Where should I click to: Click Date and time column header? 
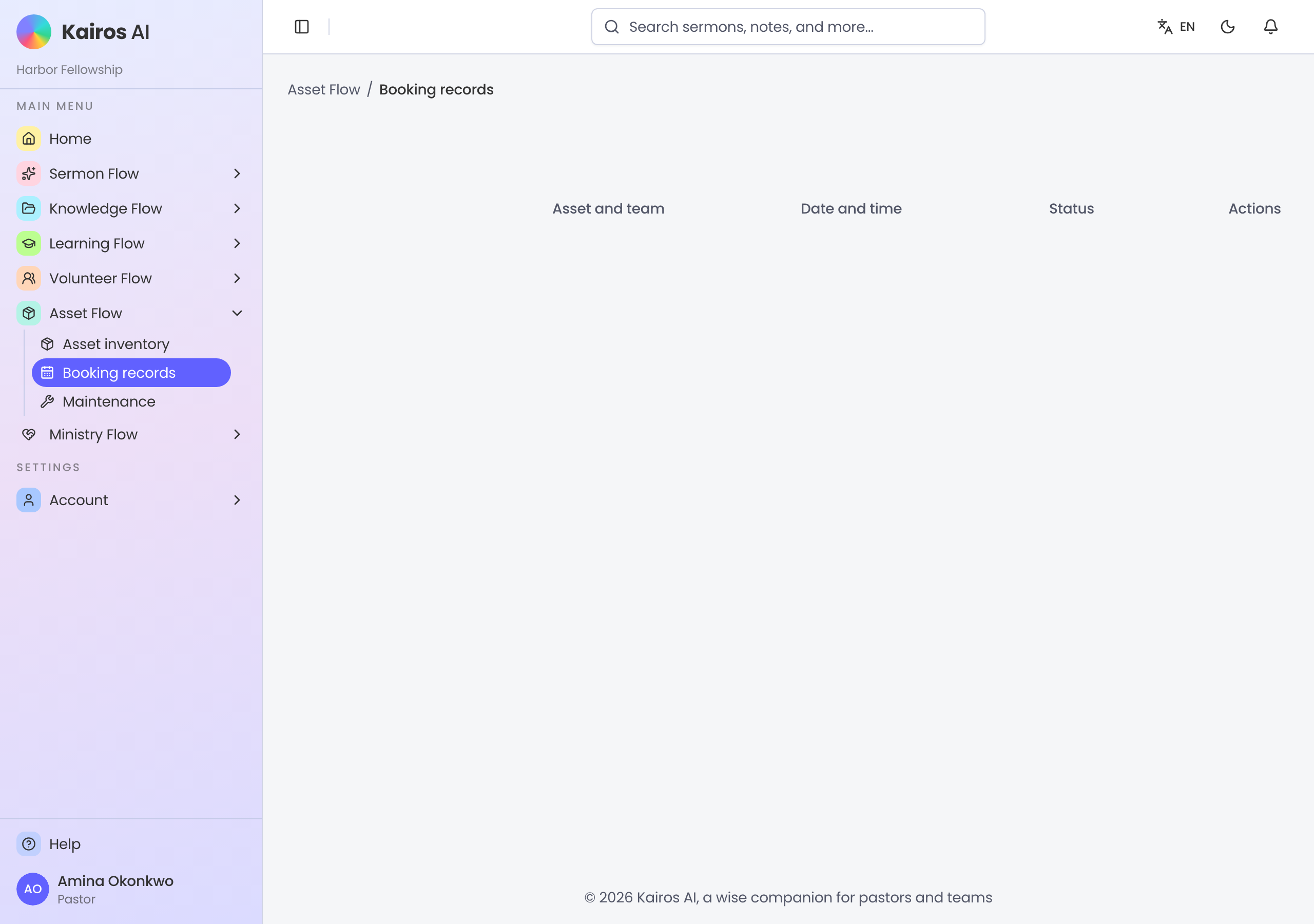pyautogui.click(x=851, y=209)
